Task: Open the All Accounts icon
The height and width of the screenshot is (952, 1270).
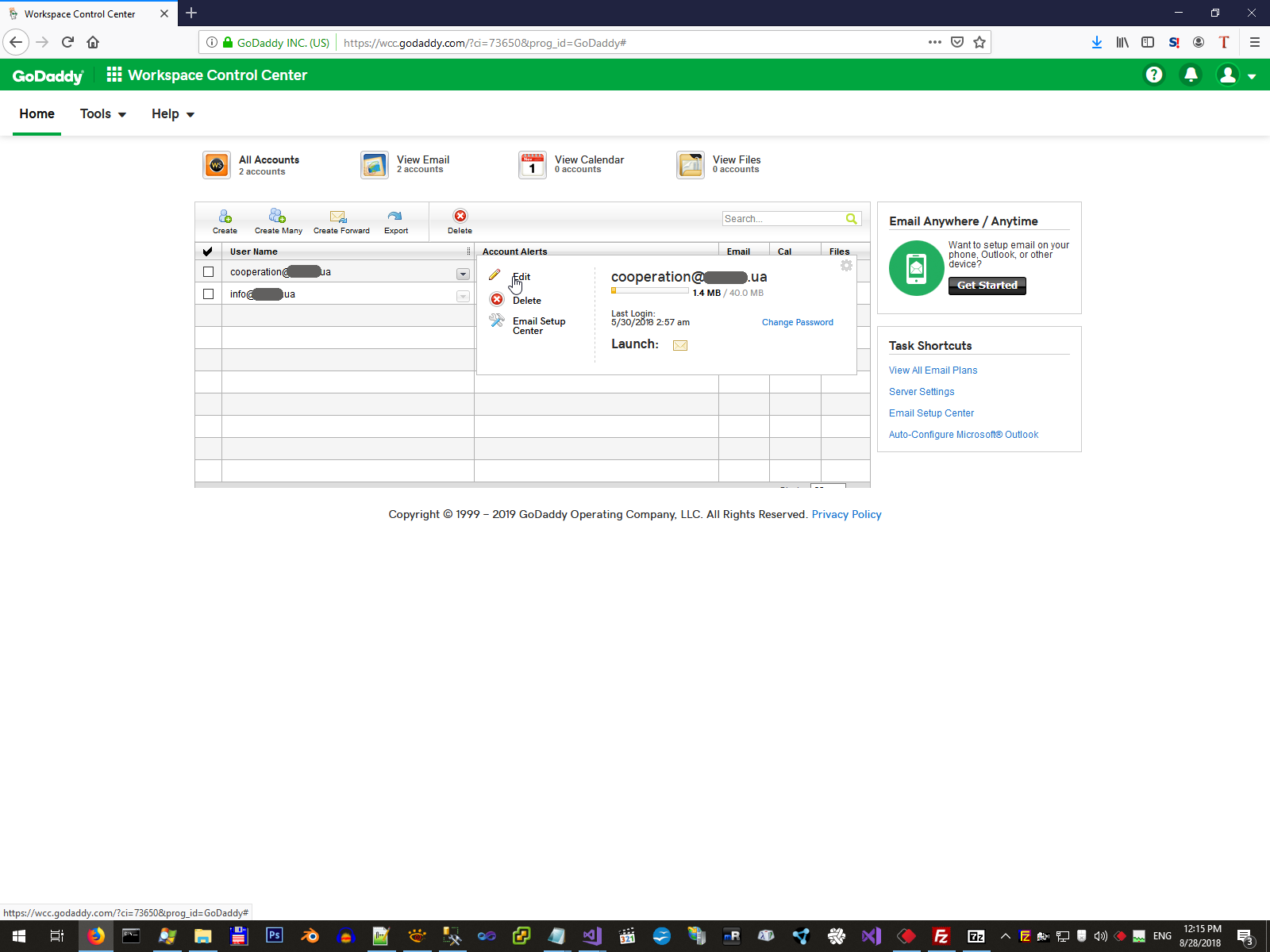Action: (x=217, y=165)
